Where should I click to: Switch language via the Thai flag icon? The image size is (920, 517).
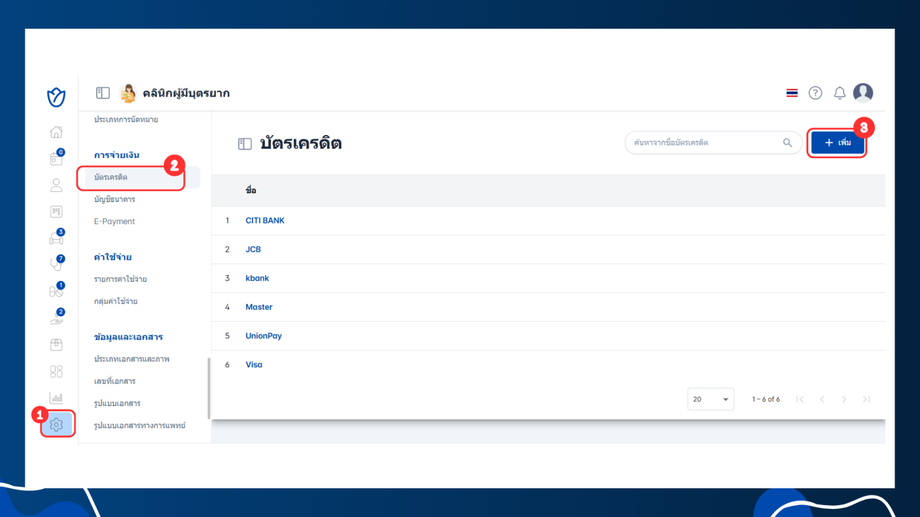(792, 93)
